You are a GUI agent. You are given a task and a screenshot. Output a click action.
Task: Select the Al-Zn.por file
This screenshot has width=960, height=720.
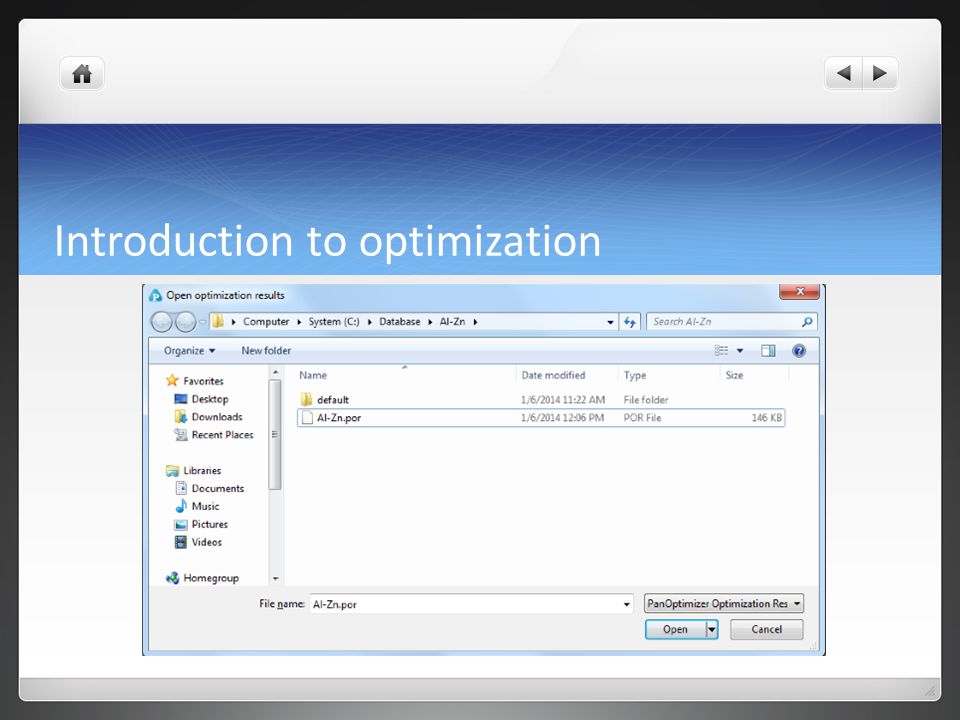541,418
